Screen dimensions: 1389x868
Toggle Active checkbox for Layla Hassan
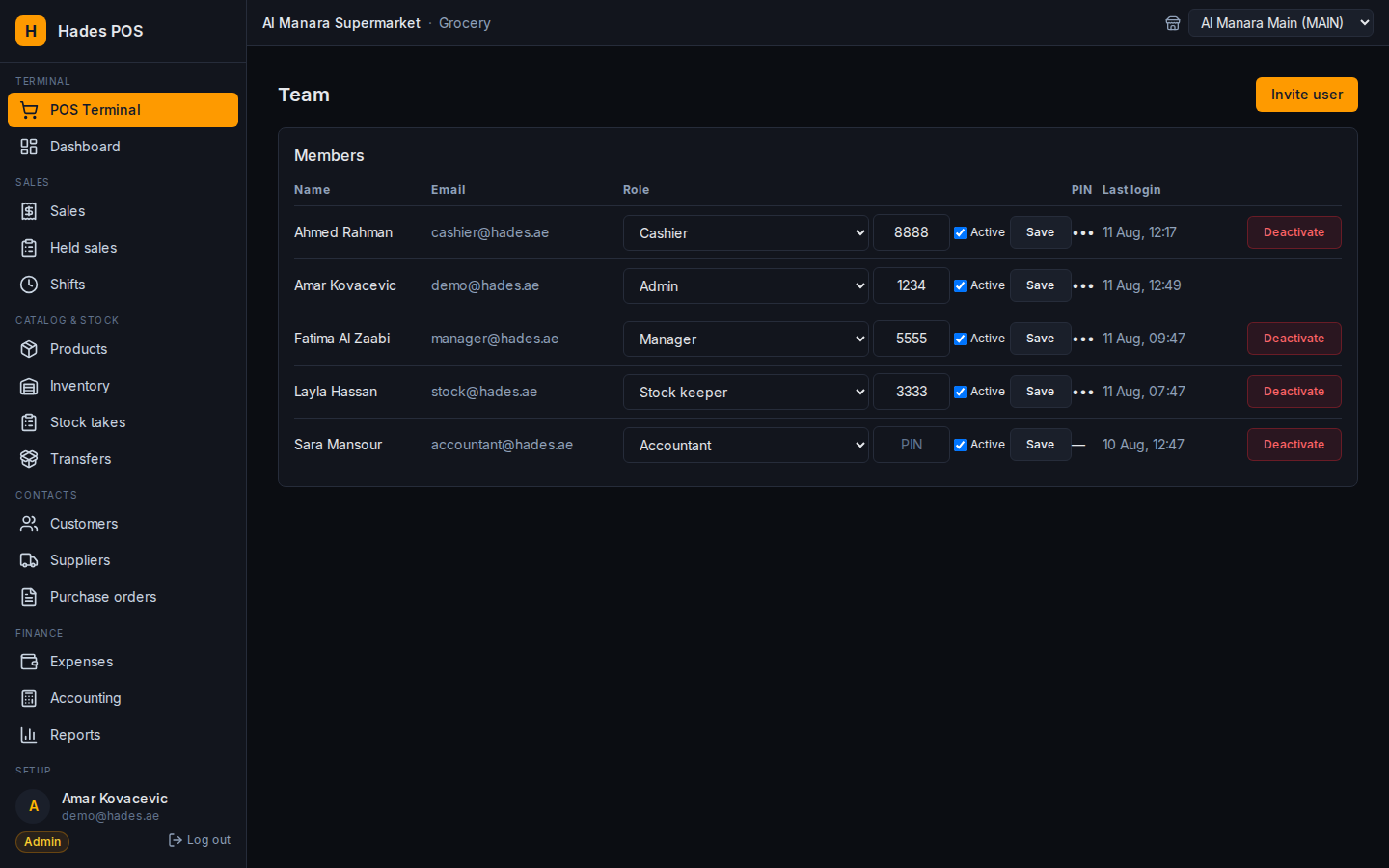pos(960,392)
